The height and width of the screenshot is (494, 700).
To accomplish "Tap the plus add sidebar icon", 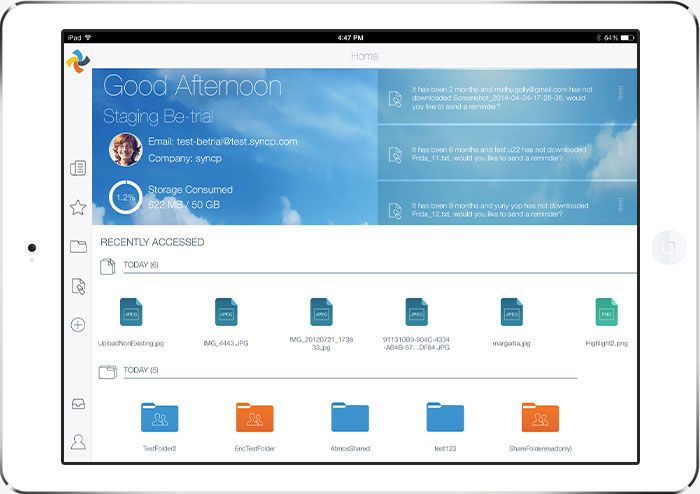I will [x=78, y=324].
